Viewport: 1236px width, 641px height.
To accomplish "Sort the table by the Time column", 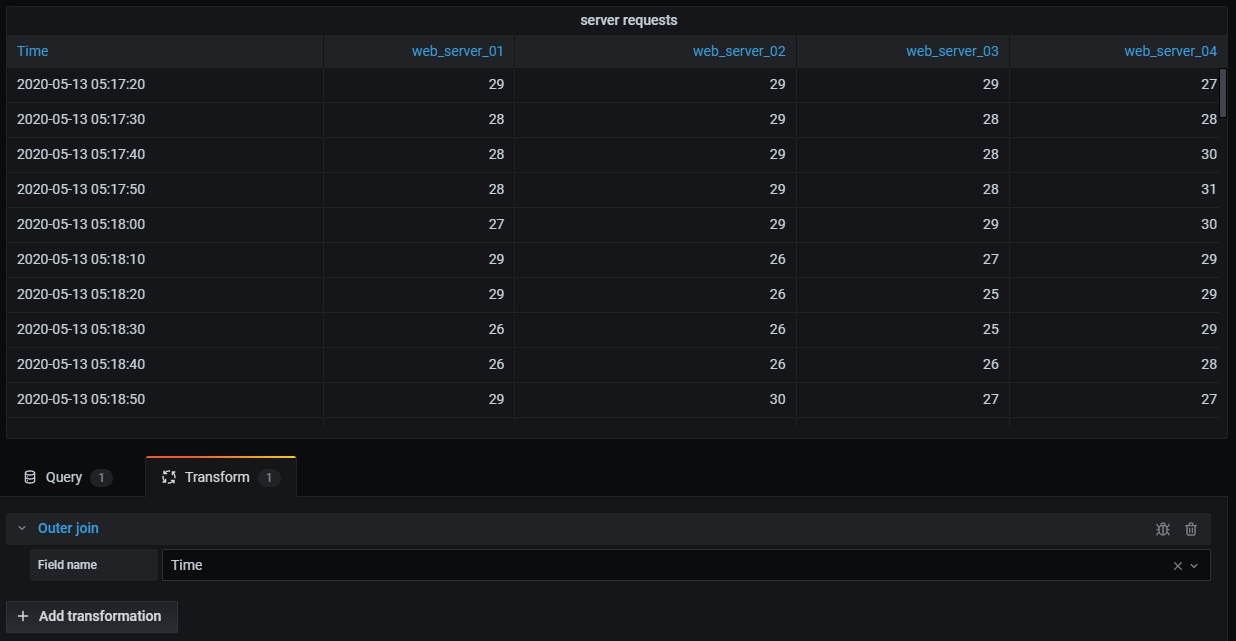I will pos(33,50).
